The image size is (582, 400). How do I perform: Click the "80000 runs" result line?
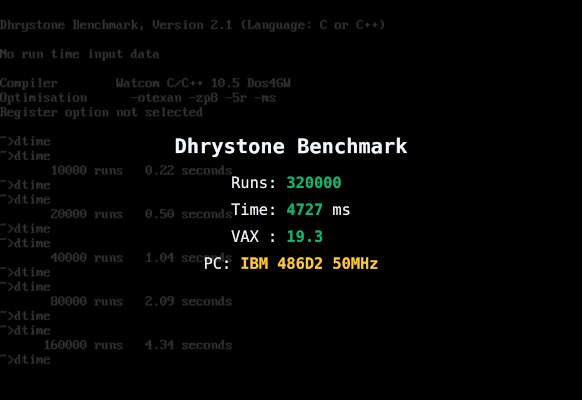tap(141, 301)
